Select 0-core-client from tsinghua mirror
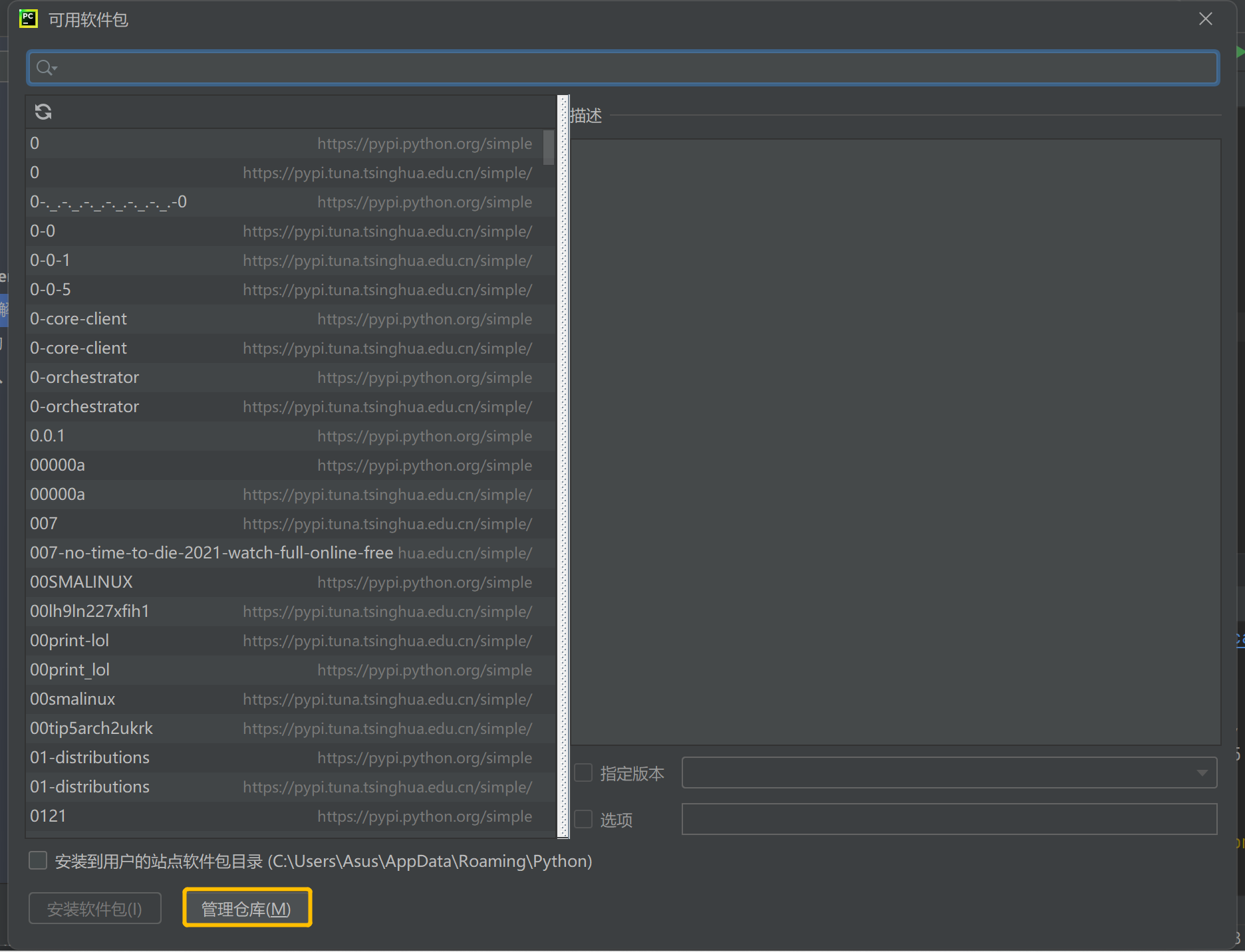 (291, 348)
